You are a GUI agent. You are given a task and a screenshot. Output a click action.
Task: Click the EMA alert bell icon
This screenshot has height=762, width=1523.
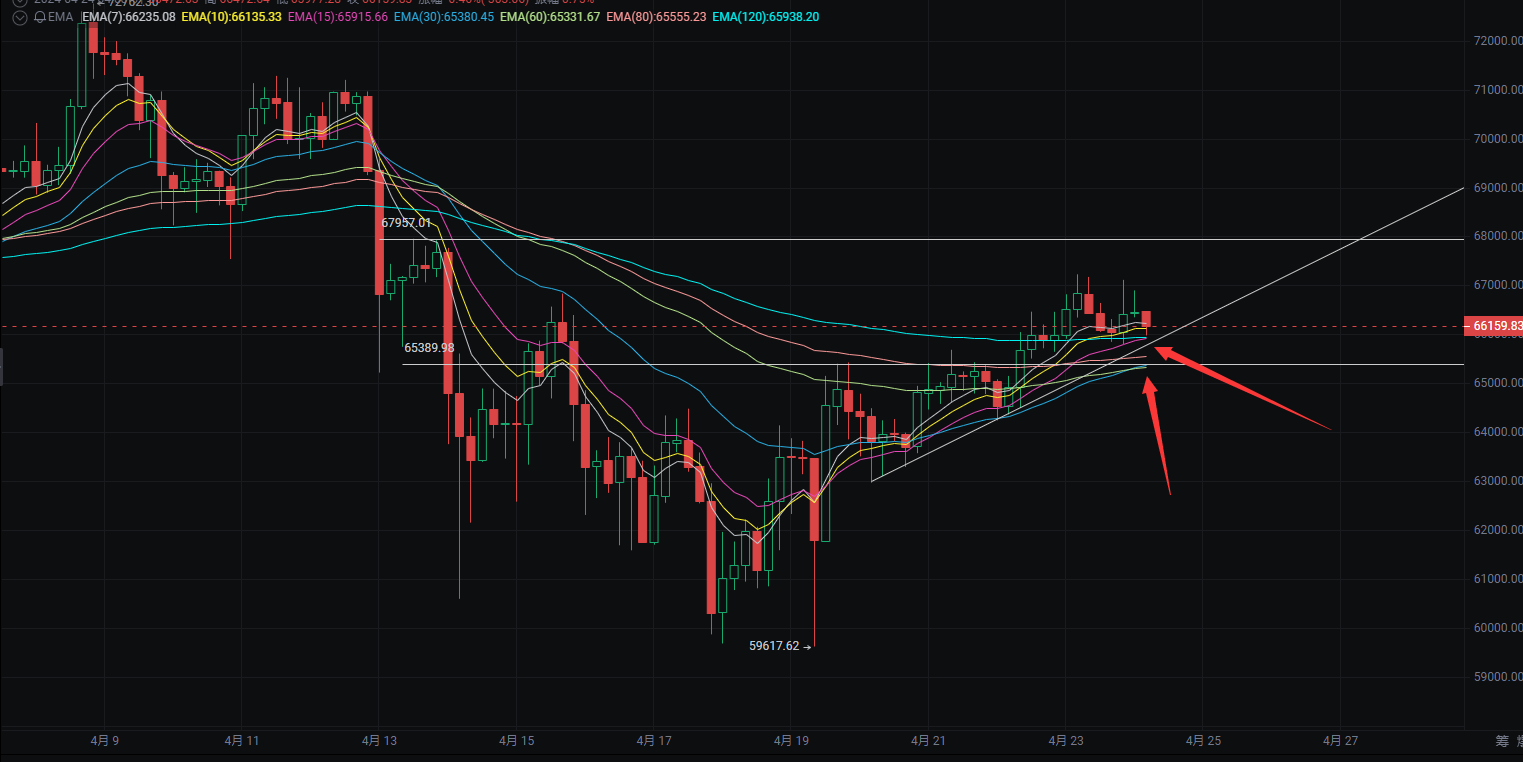(x=40, y=17)
